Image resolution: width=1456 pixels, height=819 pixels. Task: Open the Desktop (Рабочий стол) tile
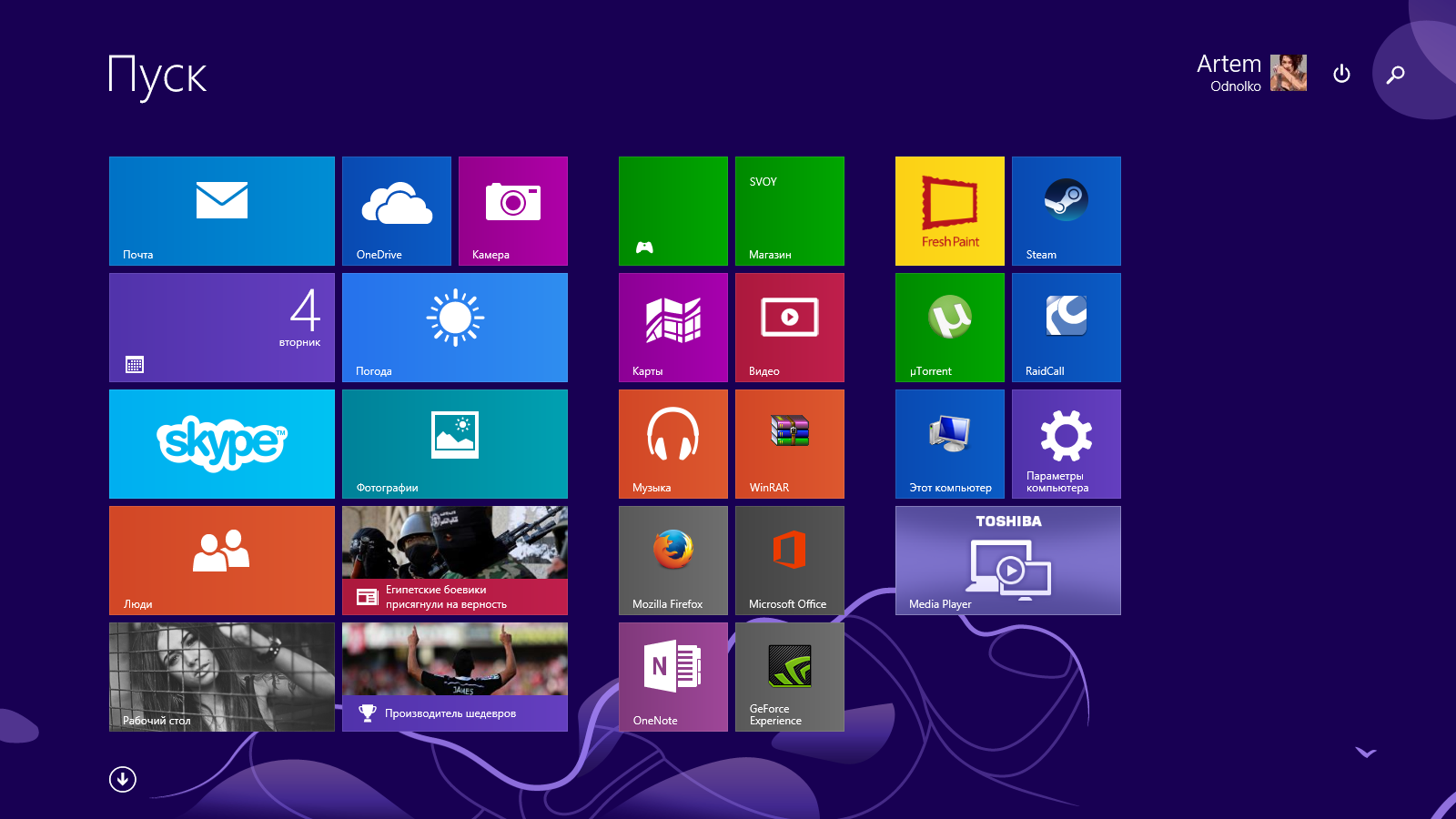click(x=221, y=677)
